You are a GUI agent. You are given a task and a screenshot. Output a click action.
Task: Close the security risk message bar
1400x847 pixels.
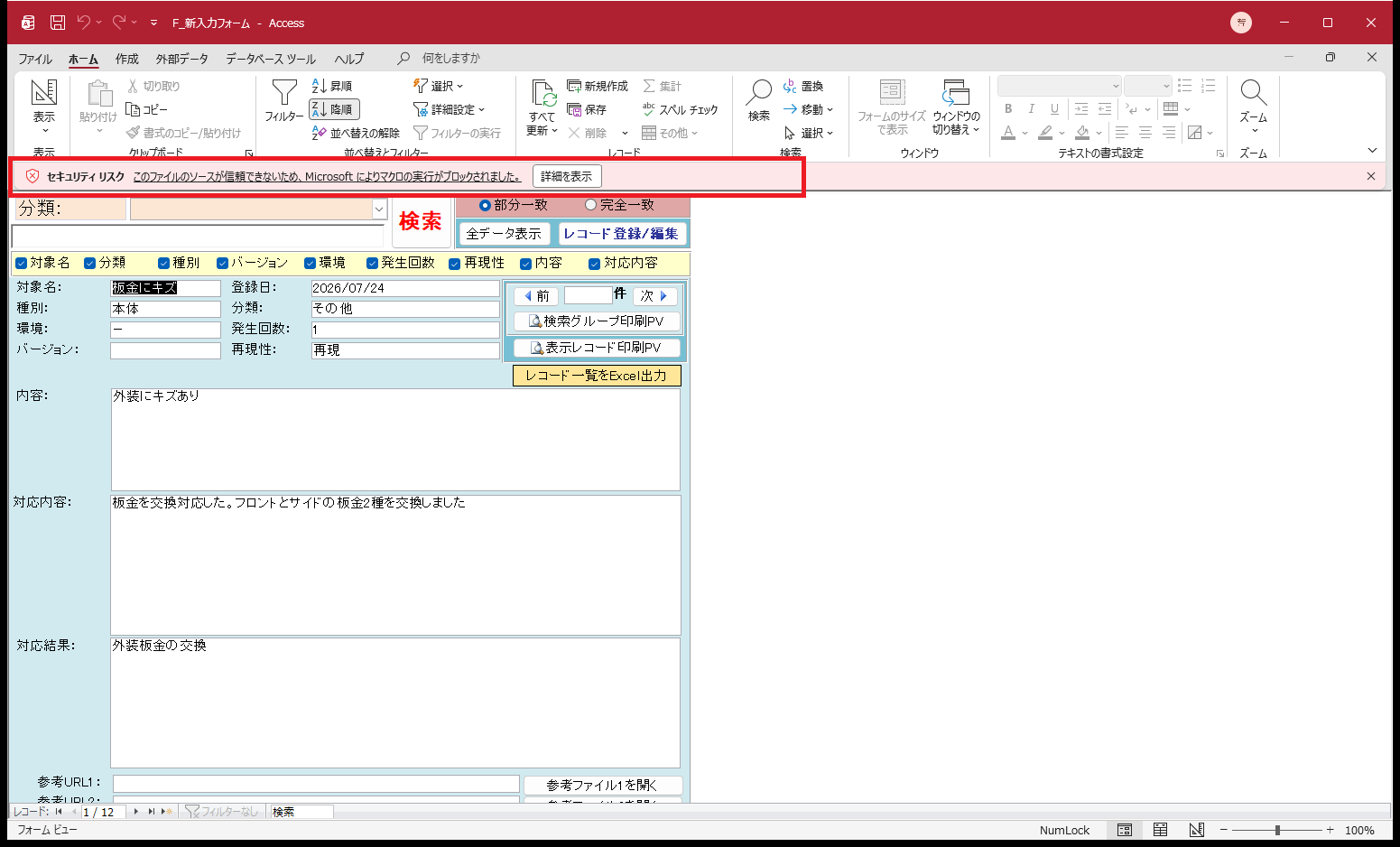click(1371, 176)
